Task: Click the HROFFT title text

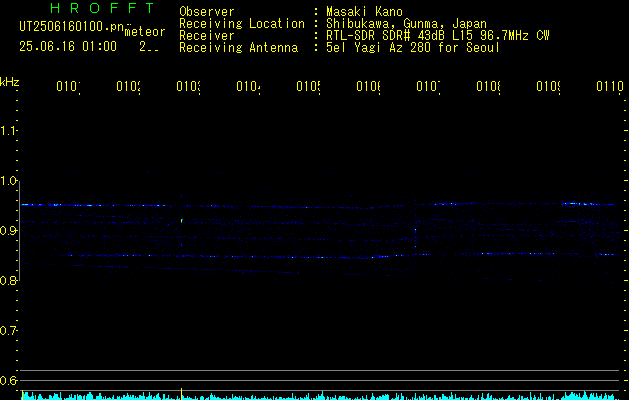Action: [x=102, y=8]
